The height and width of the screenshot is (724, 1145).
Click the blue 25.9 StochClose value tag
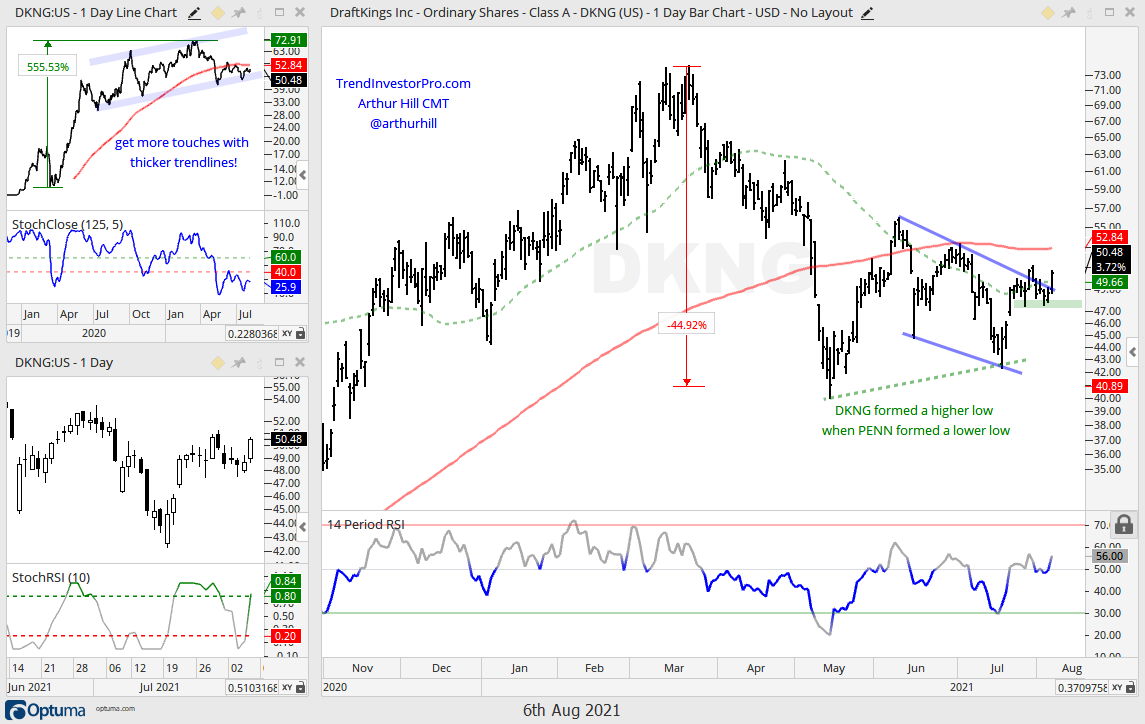click(286, 287)
